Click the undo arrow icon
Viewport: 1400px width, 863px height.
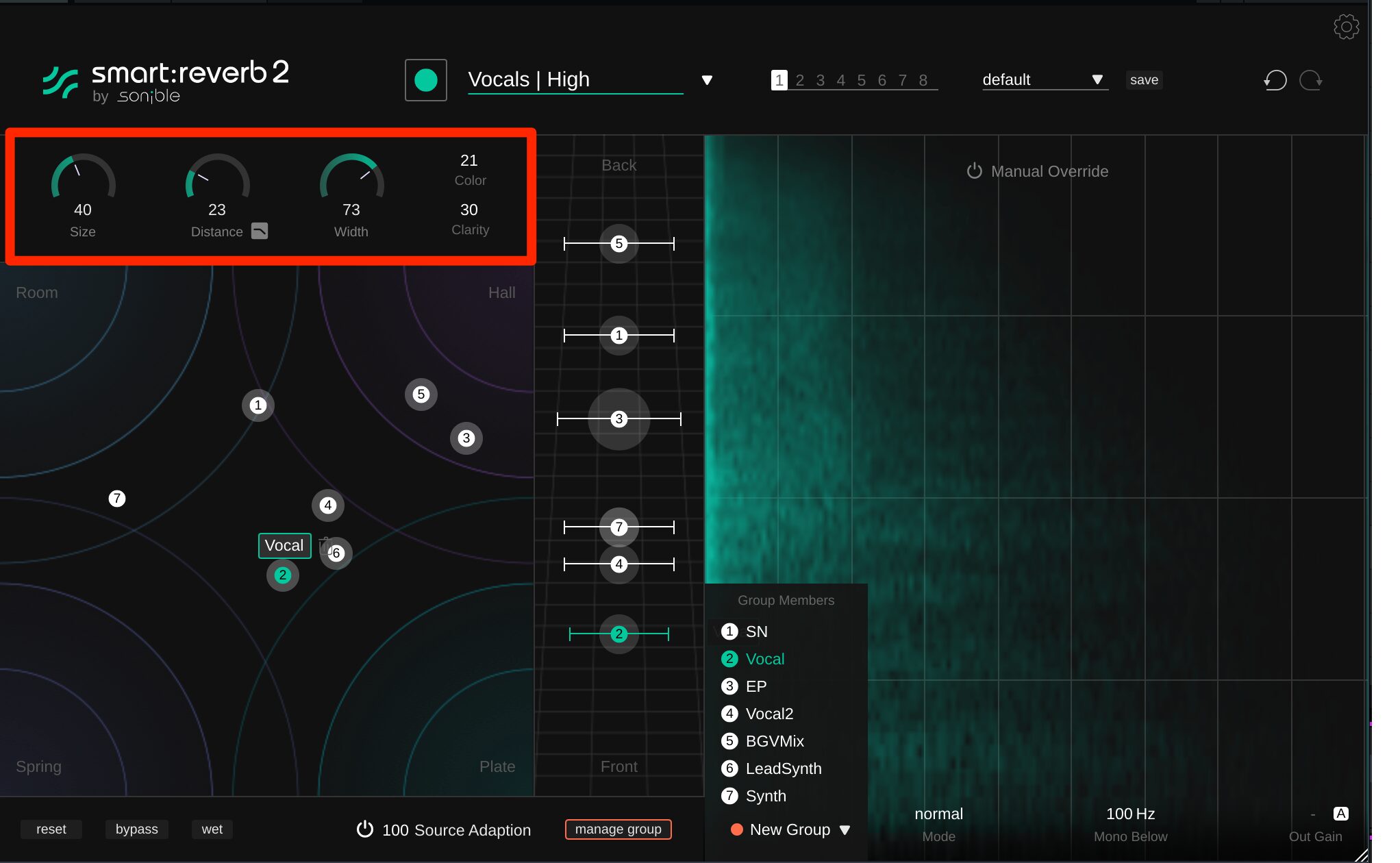coord(1275,80)
